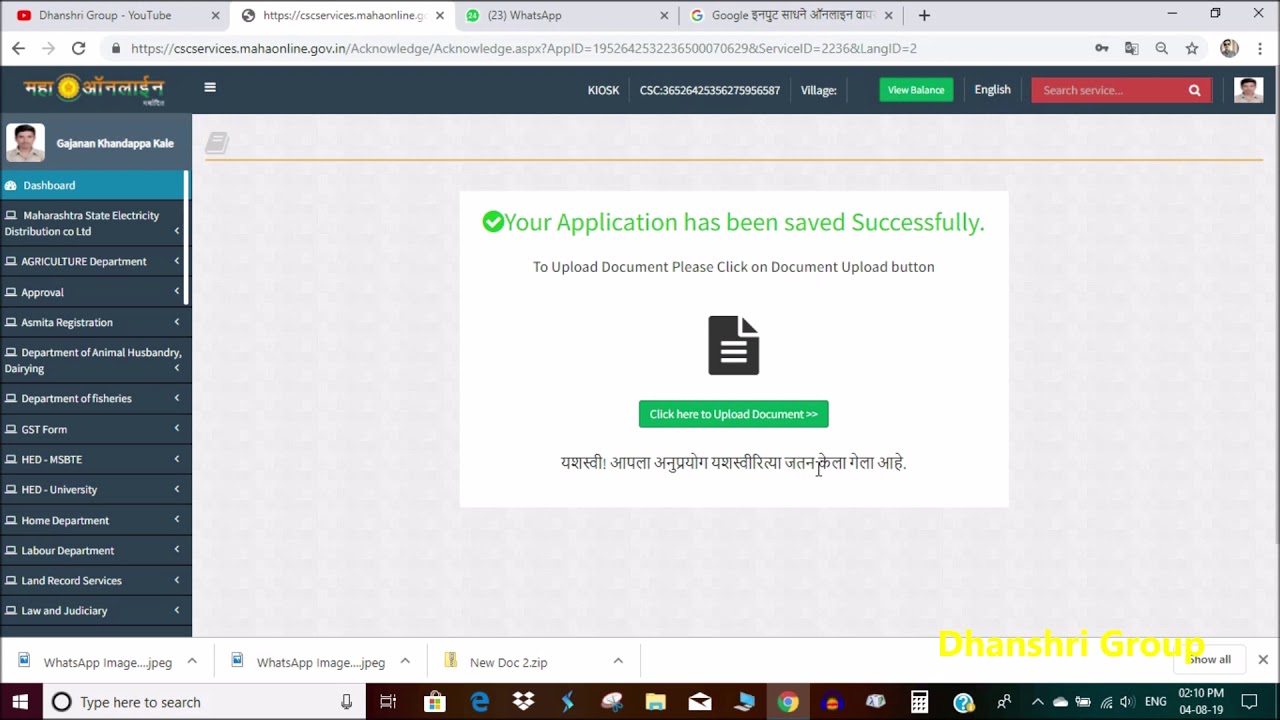Open File Explorer from the taskbar

pos(655,702)
